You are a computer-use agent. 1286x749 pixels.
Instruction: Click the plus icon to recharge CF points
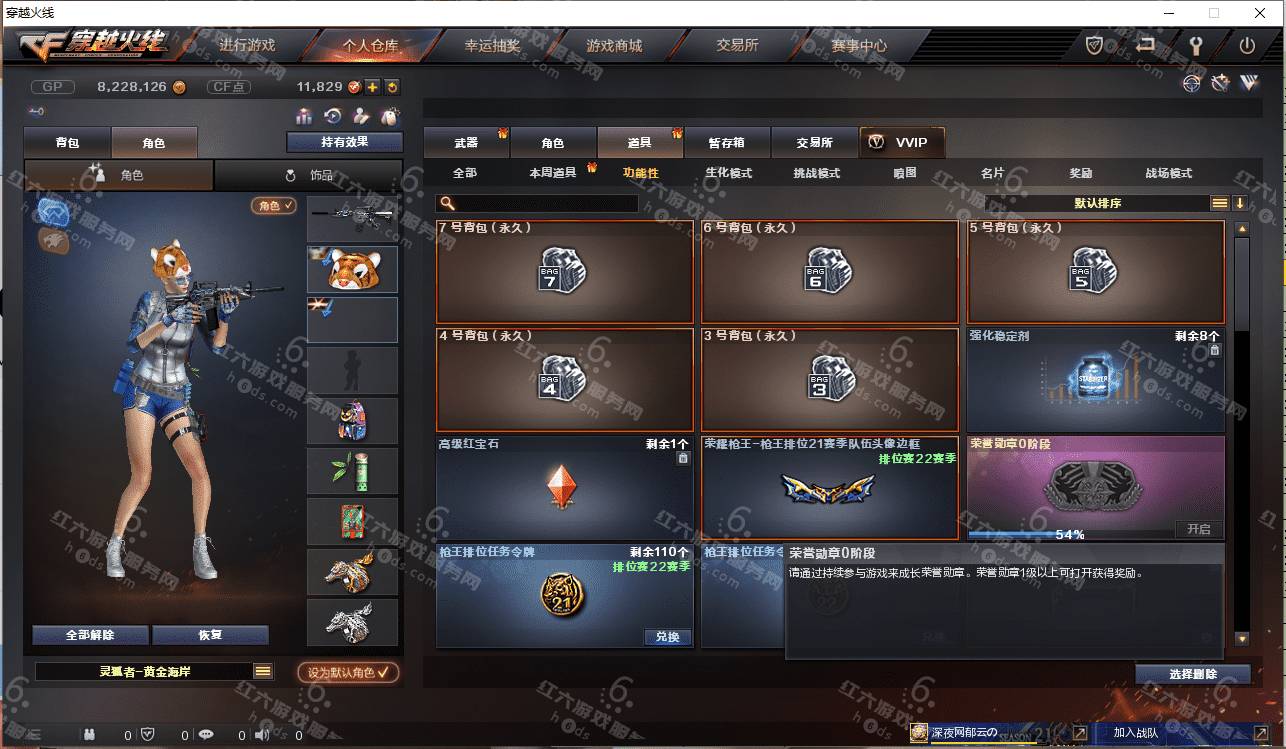(x=372, y=87)
